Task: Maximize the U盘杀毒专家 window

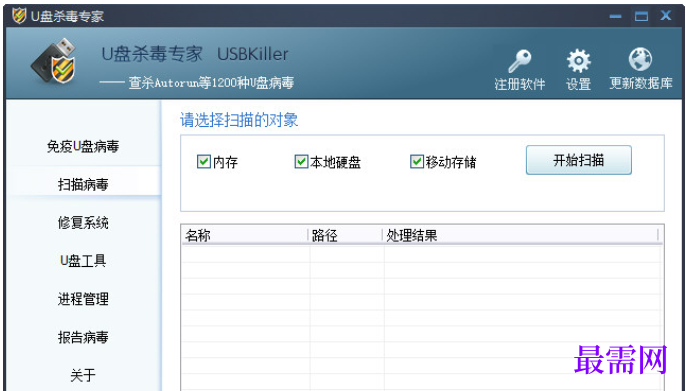Action: point(641,17)
